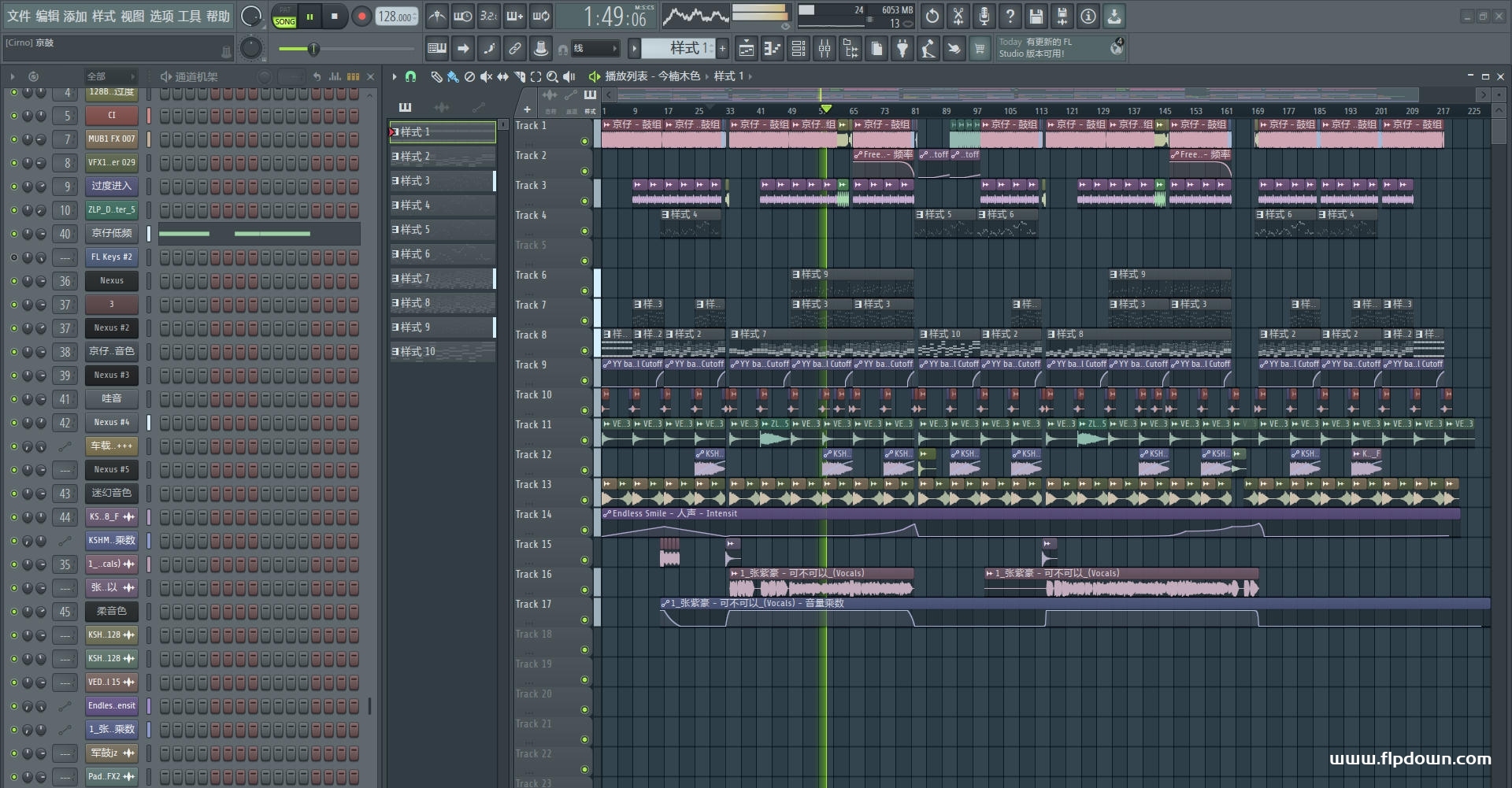Screen dimensions: 1512x788
Task: Open the pattern selector 样式 1 dropdown
Action: [x=678, y=49]
